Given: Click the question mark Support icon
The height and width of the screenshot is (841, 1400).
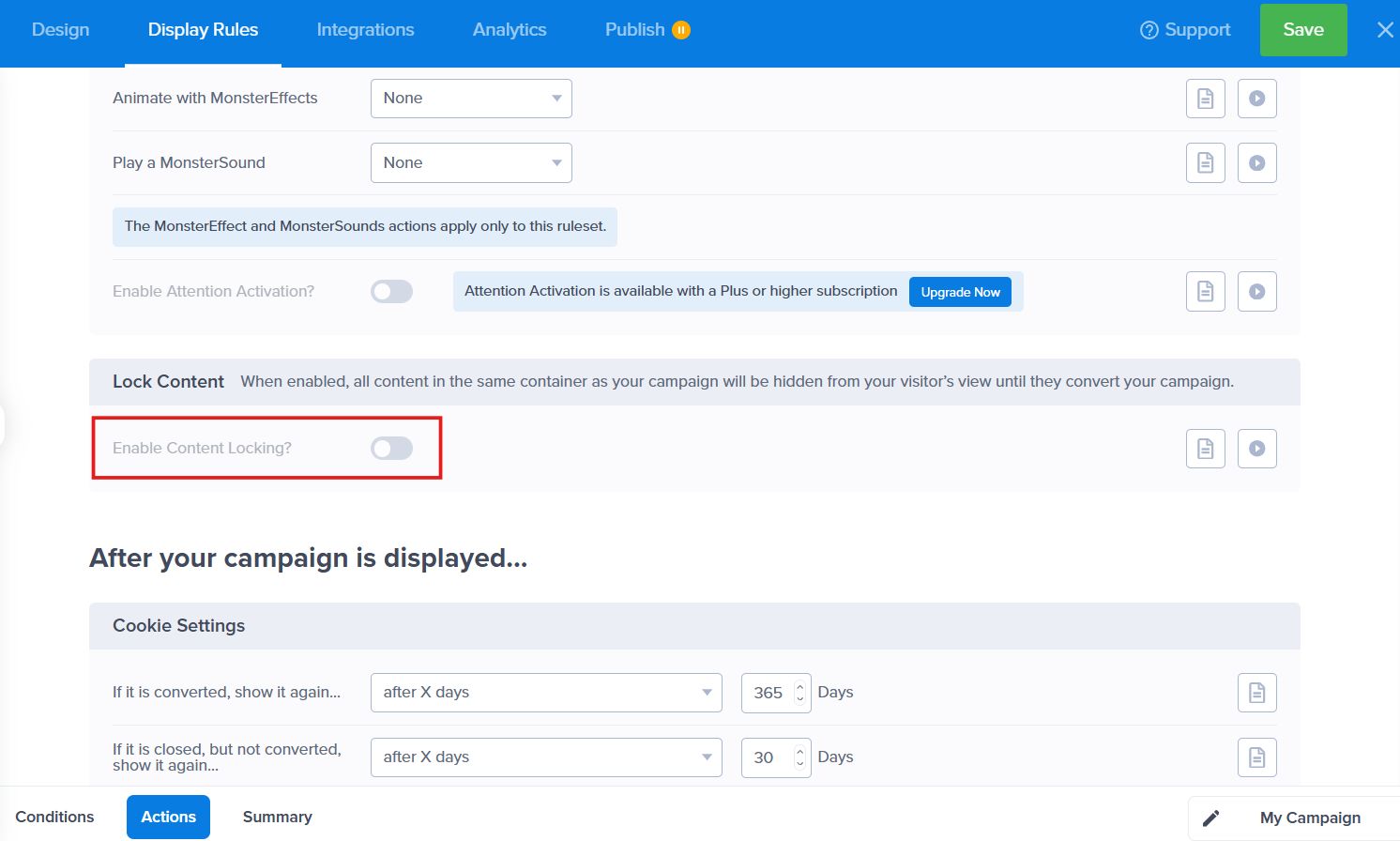Looking at the screenshot, I should 1148,29.
